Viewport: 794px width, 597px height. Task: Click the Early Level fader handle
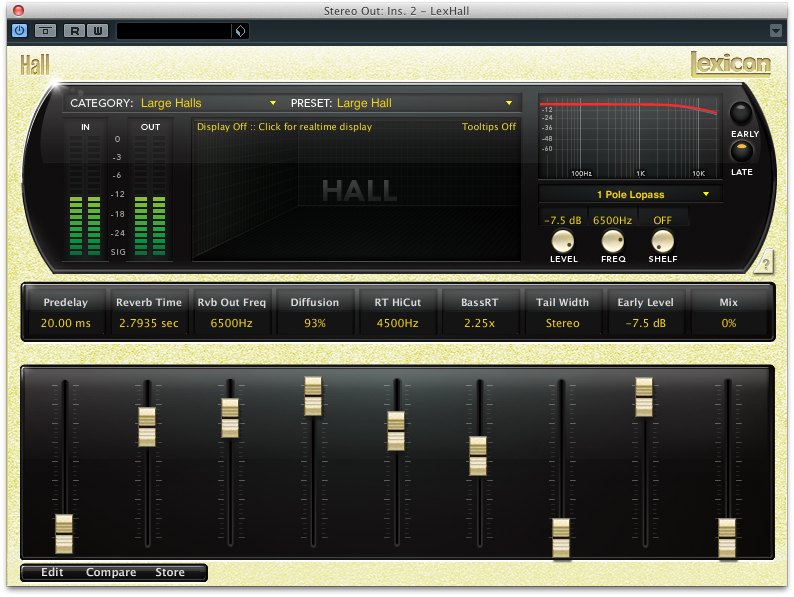(x=644, y=397)
